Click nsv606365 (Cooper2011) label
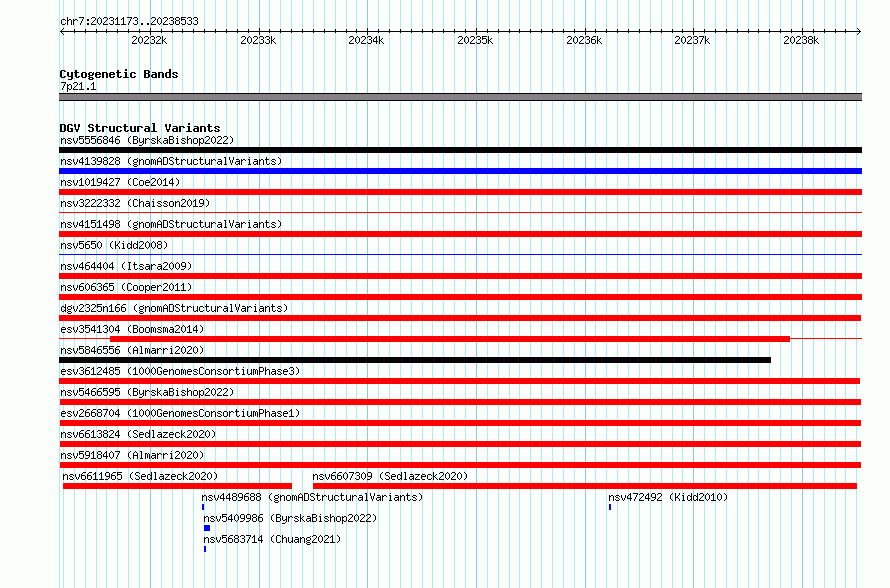Viewport: 890px width, 588px height. pyautogui.click(x=126, y=287)
